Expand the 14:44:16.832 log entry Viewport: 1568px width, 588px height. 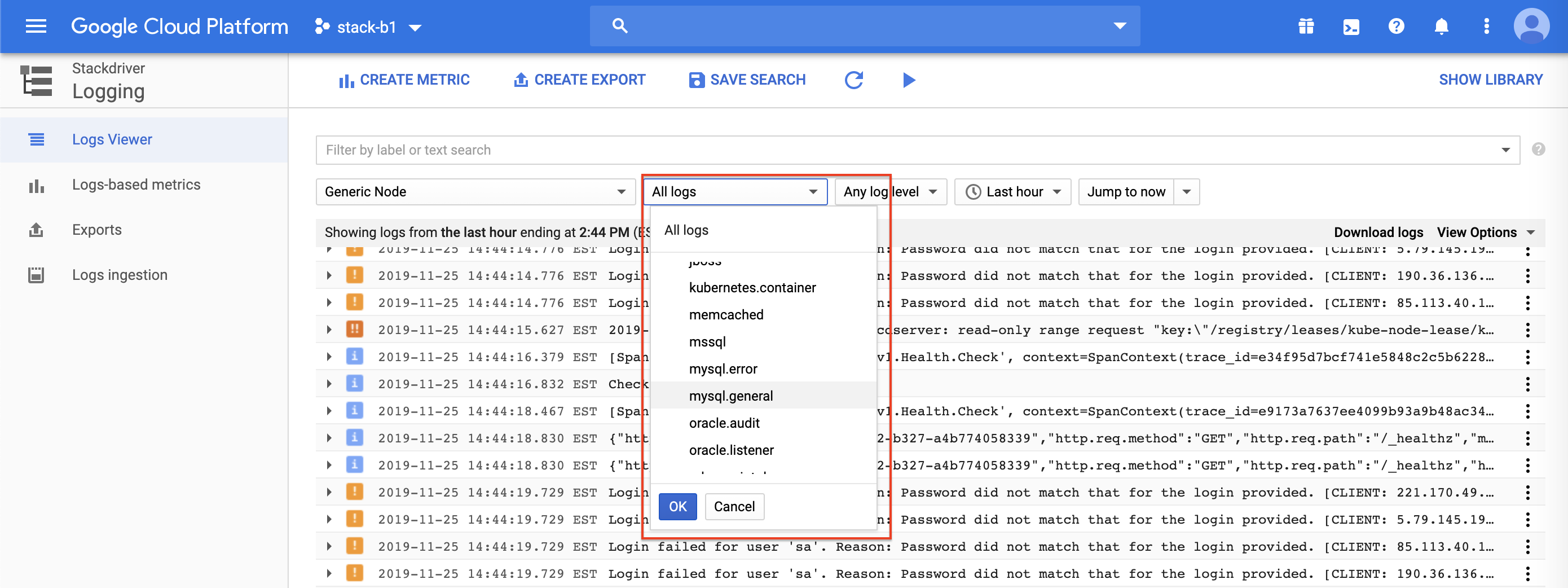click(329, 384)
